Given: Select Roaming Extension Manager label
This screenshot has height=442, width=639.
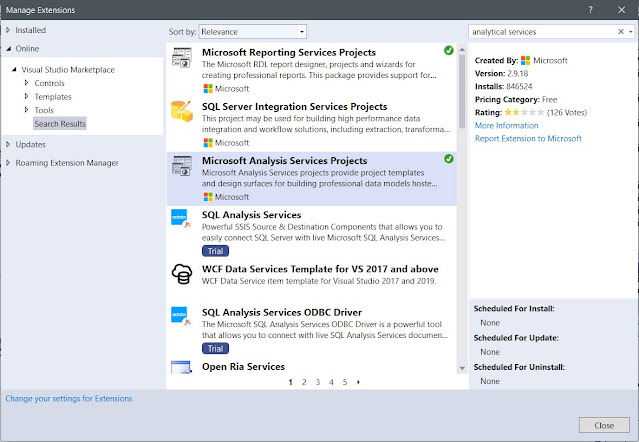Looking at the screenshot, I should (x=67, y=163).
